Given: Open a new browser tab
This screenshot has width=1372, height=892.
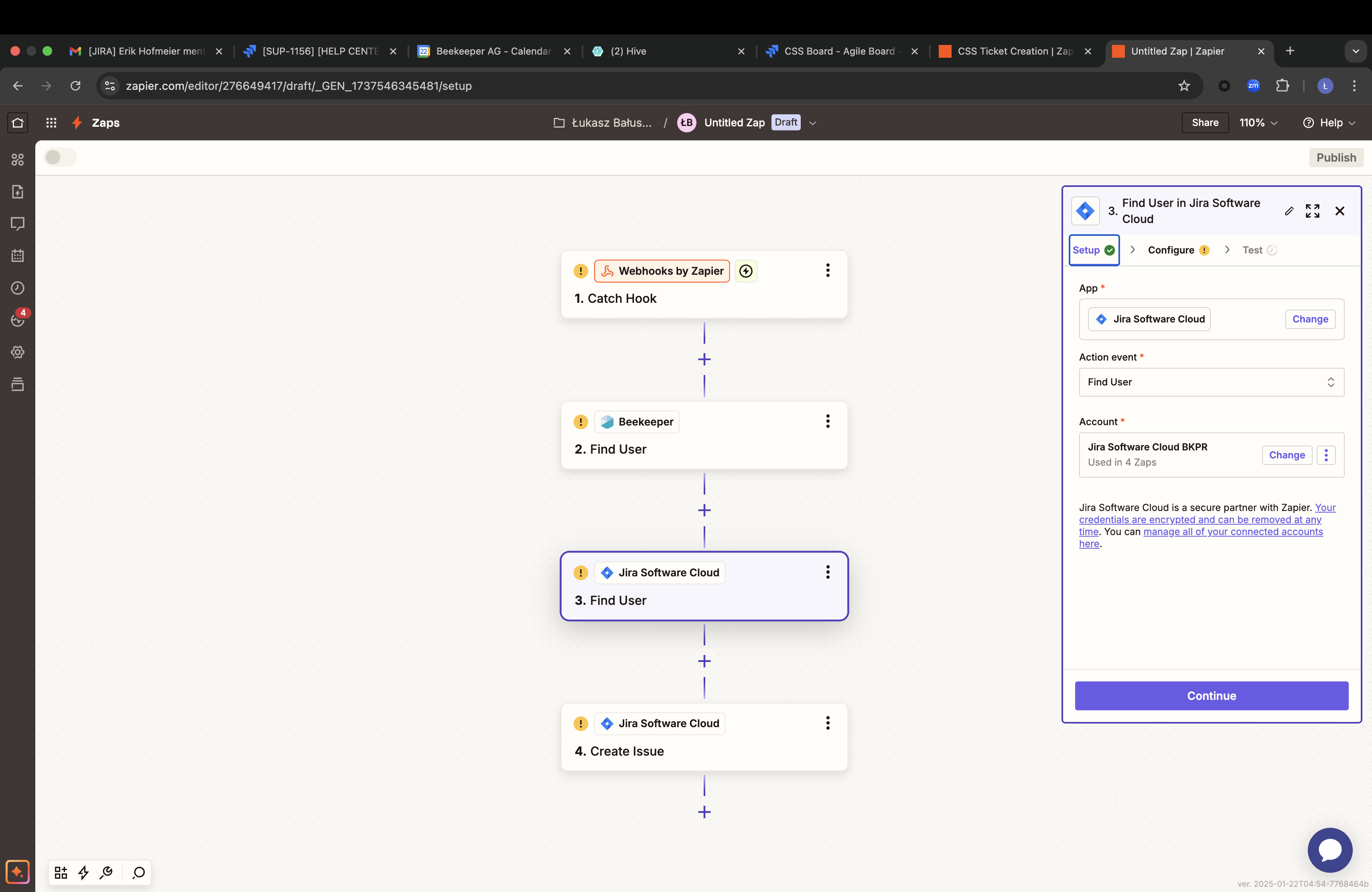Looking at the screenshot, I should click(1290, 51).
